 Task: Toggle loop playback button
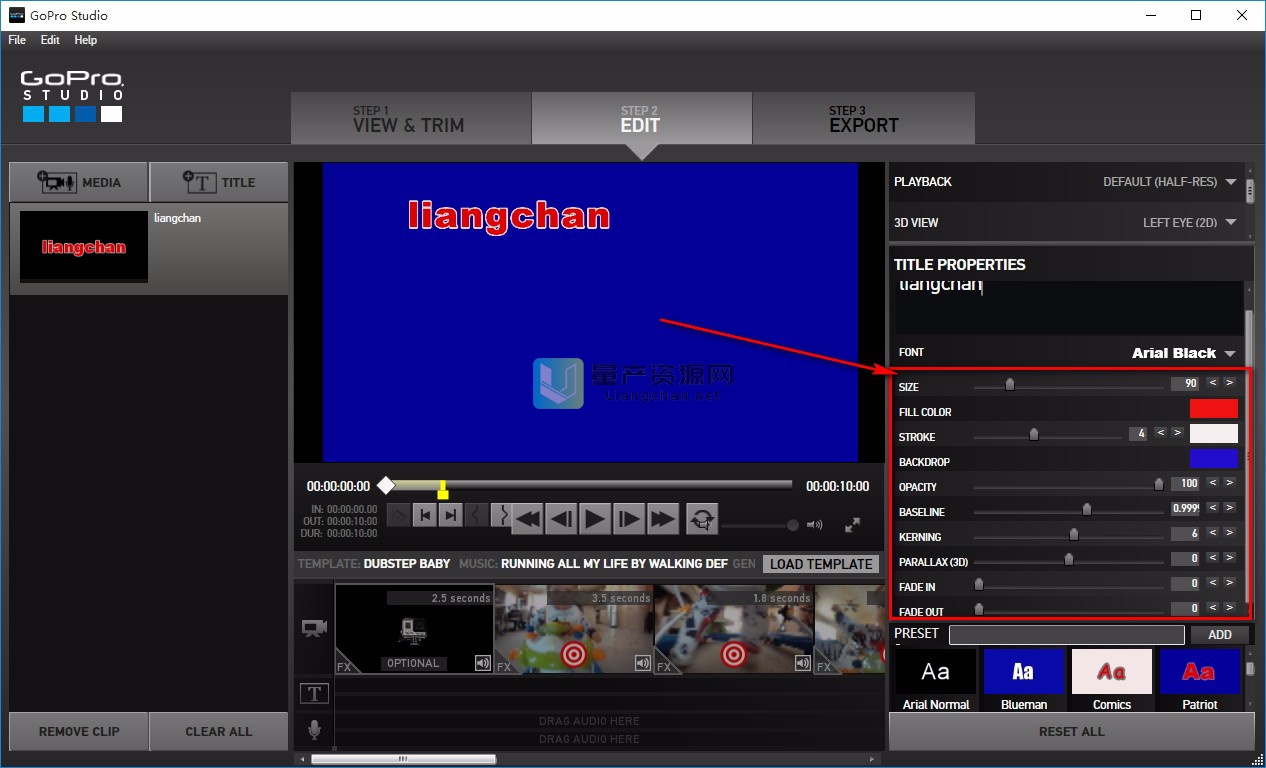(703, 518)
